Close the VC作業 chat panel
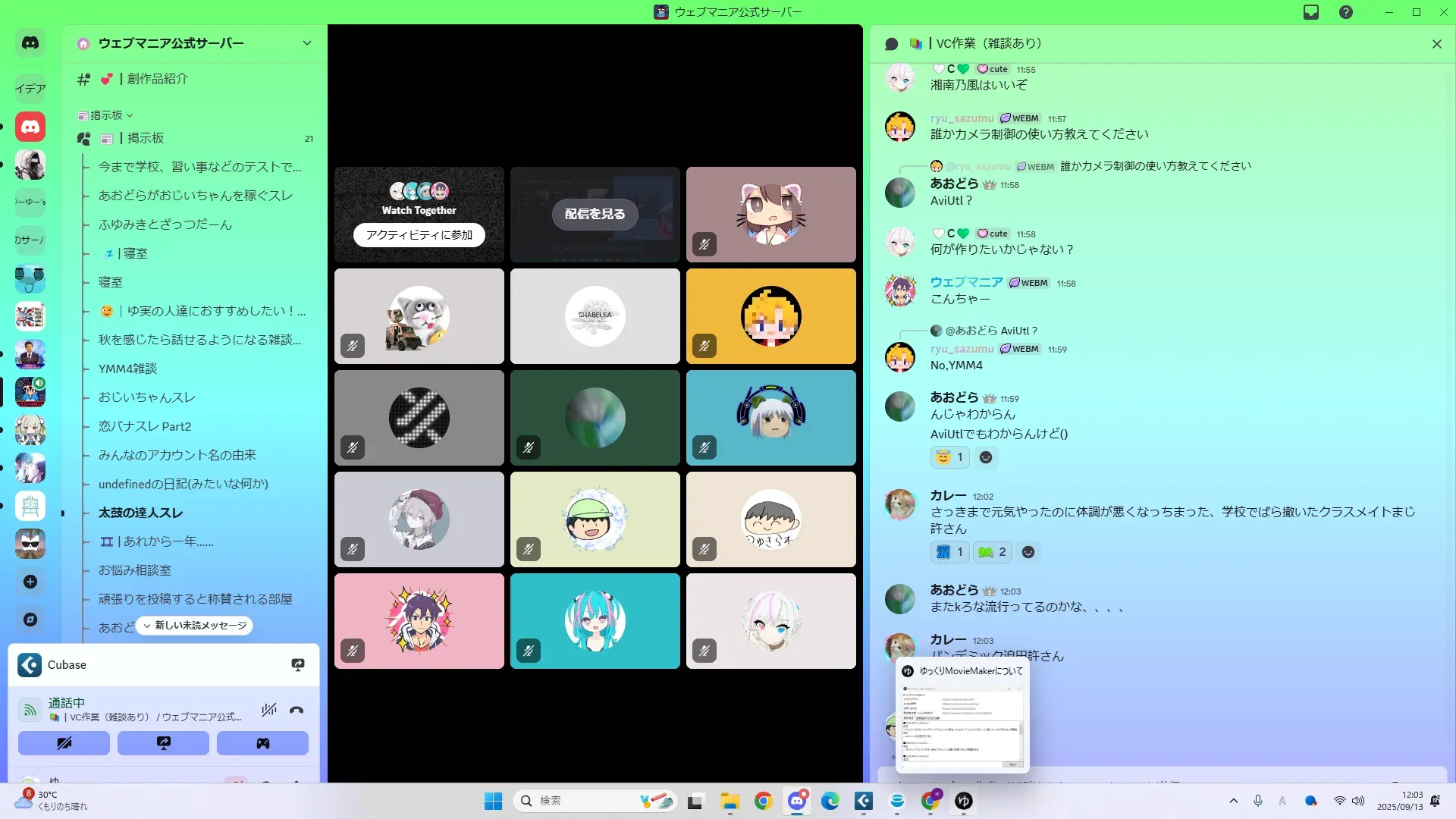 click(x=1436, y=44)
